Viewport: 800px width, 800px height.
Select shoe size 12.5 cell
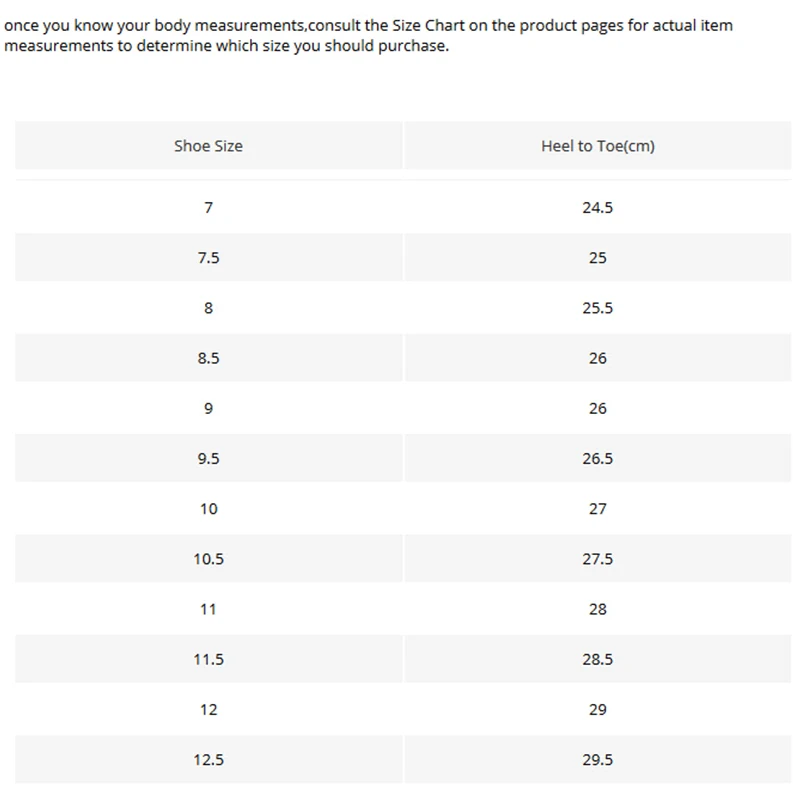tap(209, 759)
